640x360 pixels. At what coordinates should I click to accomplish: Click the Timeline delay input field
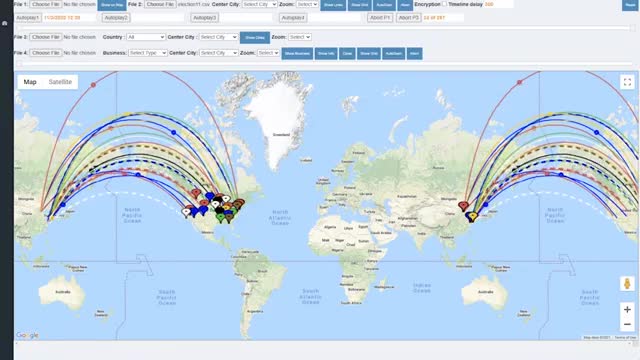point(498,4)
